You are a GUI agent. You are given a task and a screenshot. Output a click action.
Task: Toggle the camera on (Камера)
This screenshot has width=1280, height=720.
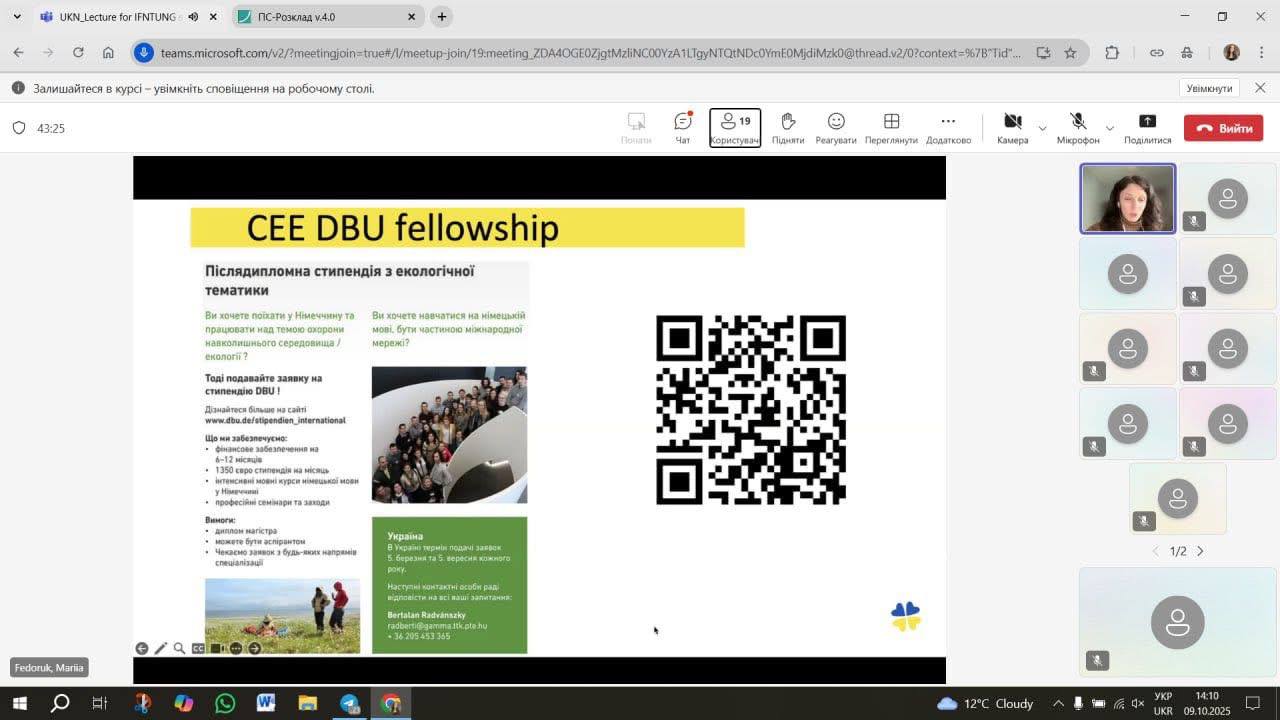click(1012, 127)
